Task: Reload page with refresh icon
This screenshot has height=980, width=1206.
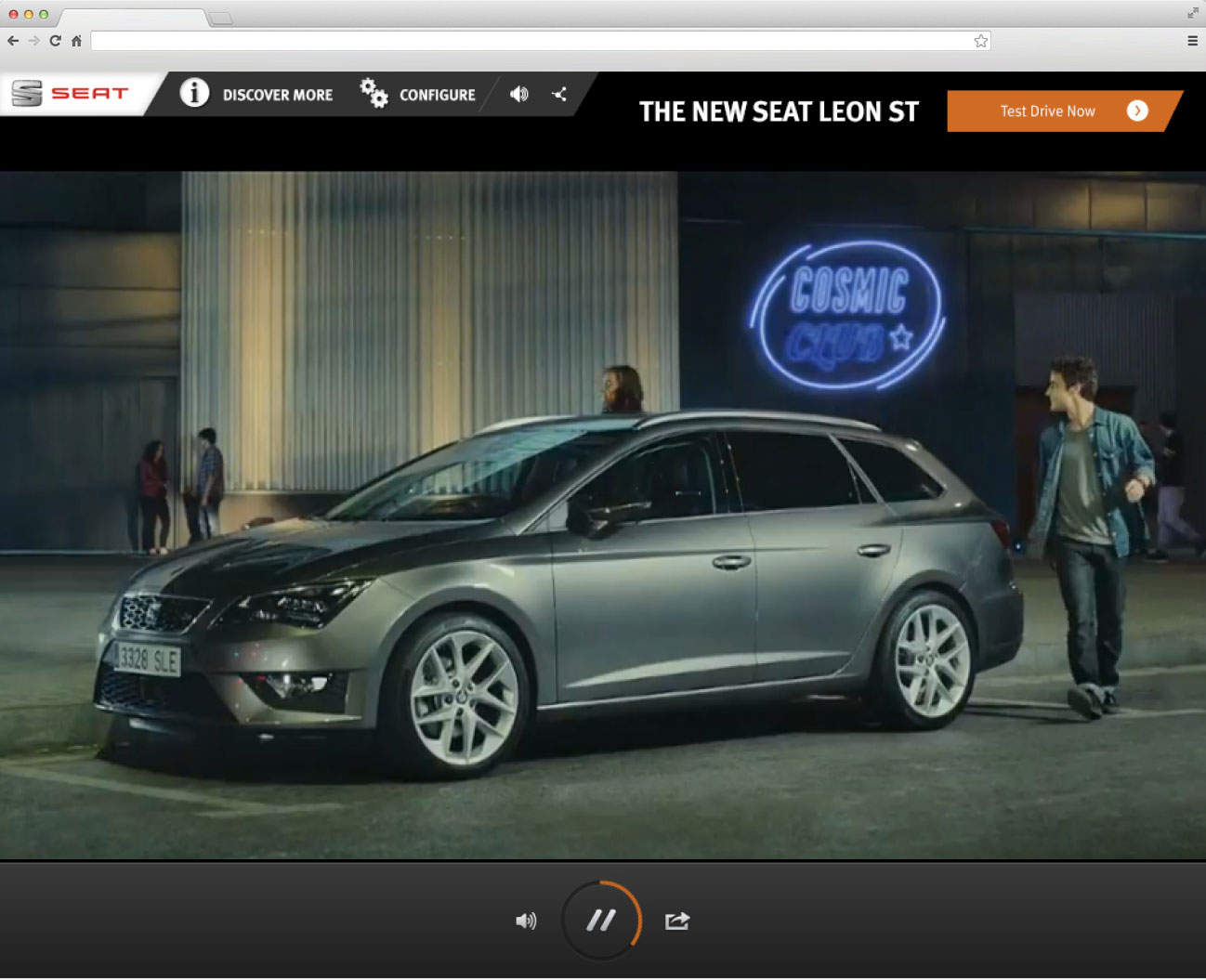Action: (56, 41)
